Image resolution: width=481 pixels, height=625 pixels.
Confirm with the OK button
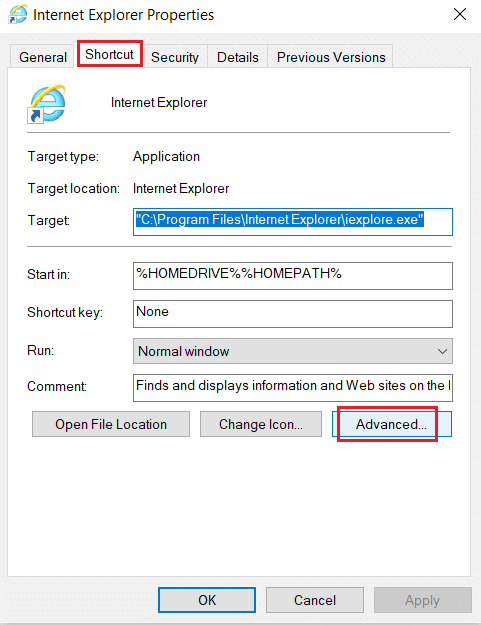[x=207, y=600]
